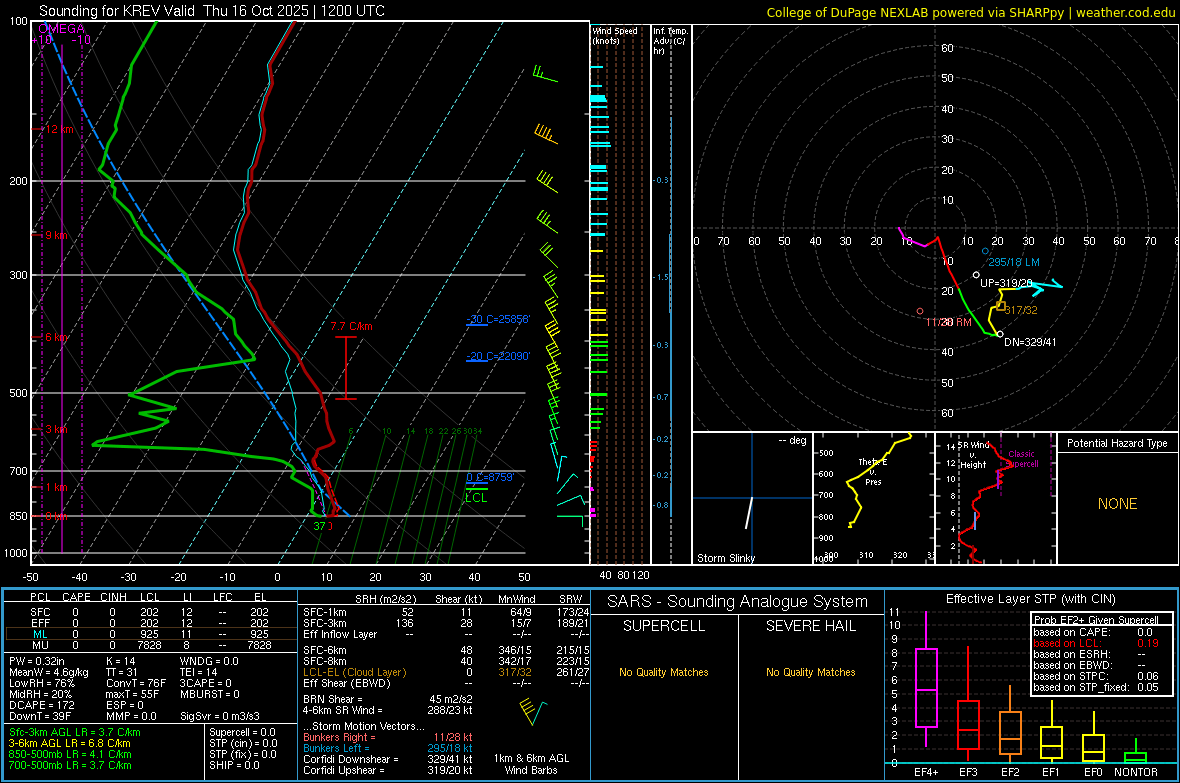Click the 'Inf. Temp. Adv.' panel header
The width and height of the screenshot is (1180, 783).
(x=670, y=41)
